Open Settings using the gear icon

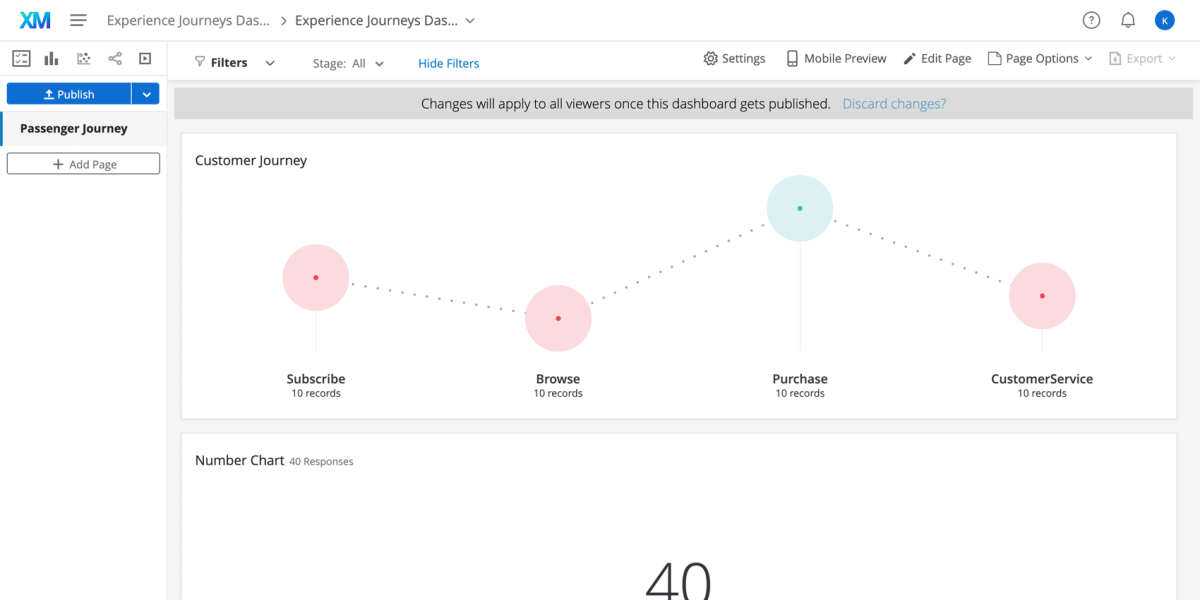pyautogui.click(x=711, y=58)
